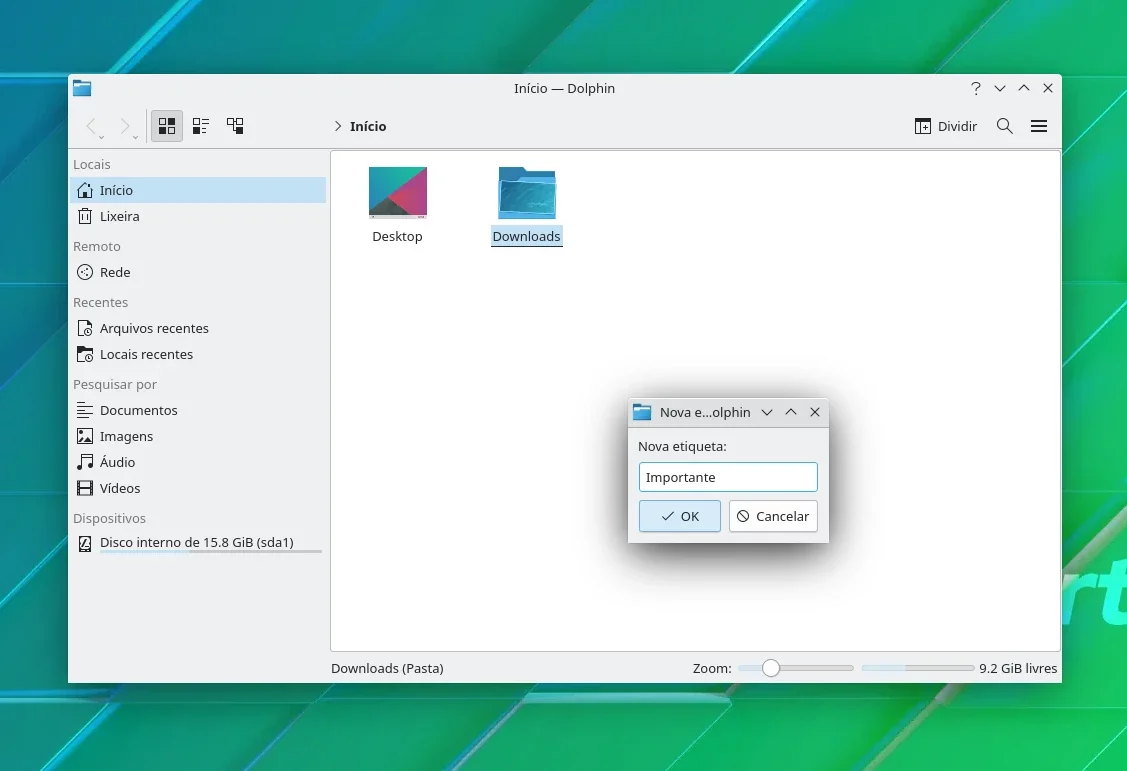Click the Locais section header
Screen dimensions: 1127x771
[x=92, y=165]
